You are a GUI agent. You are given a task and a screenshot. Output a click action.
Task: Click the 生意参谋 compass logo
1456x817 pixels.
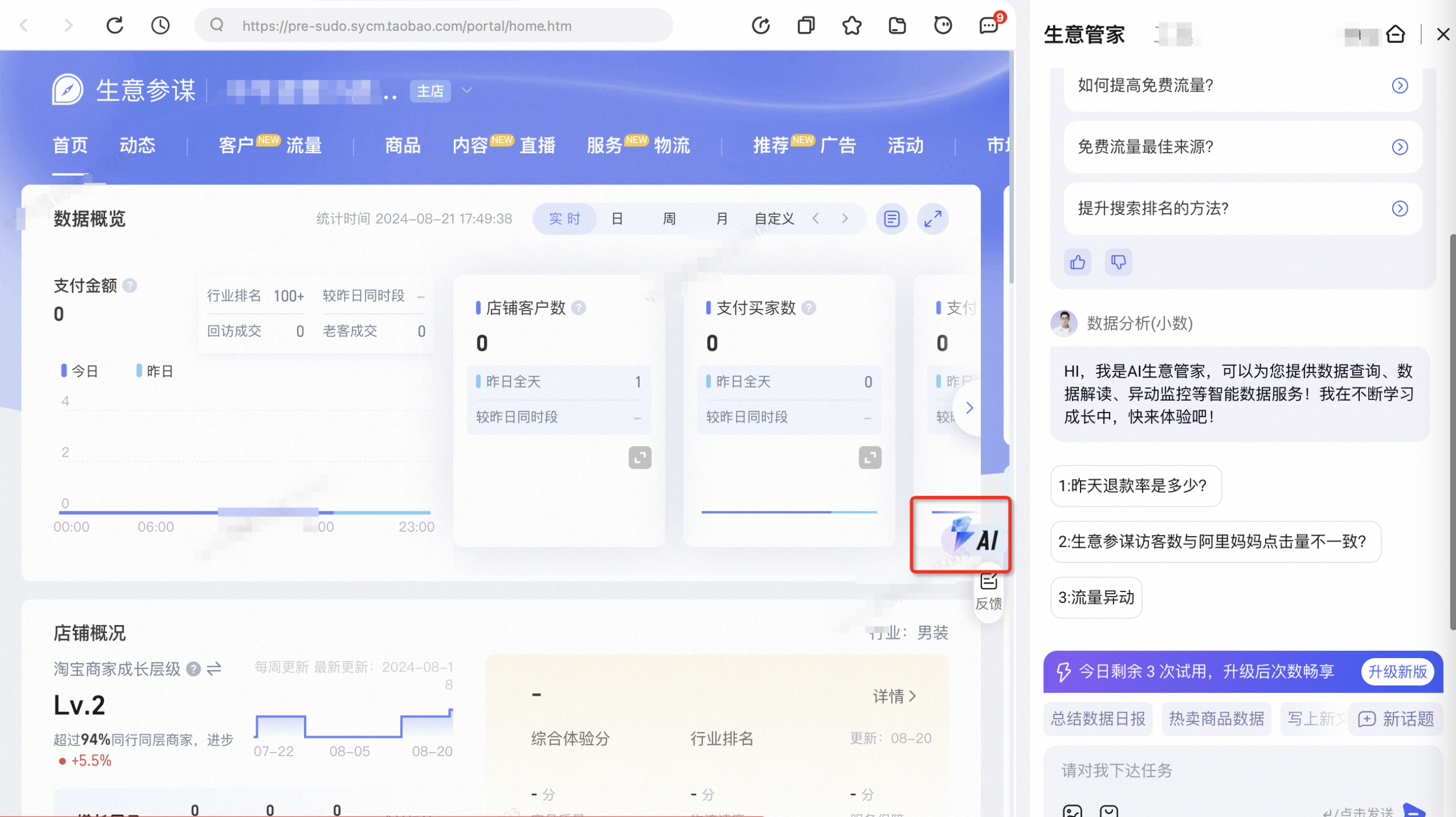[67, 90]
